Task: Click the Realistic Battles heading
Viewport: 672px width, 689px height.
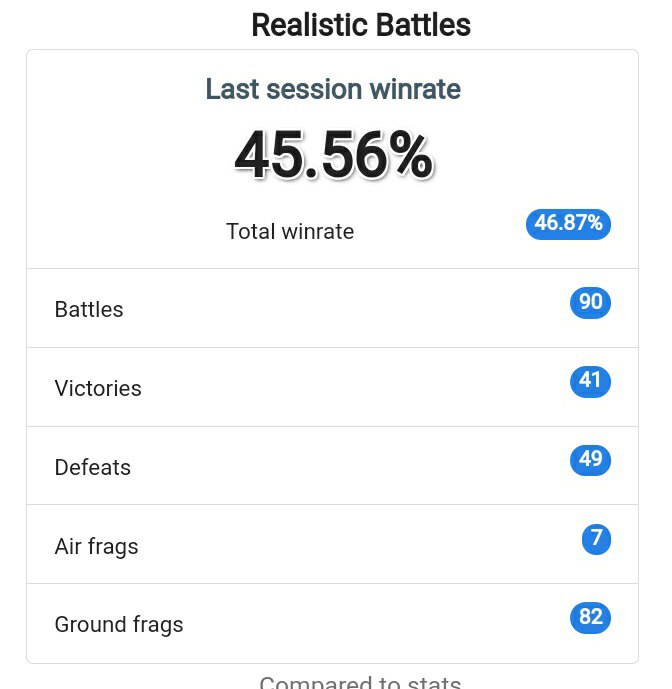Action: pyautogui.click(x=361, y=25)
